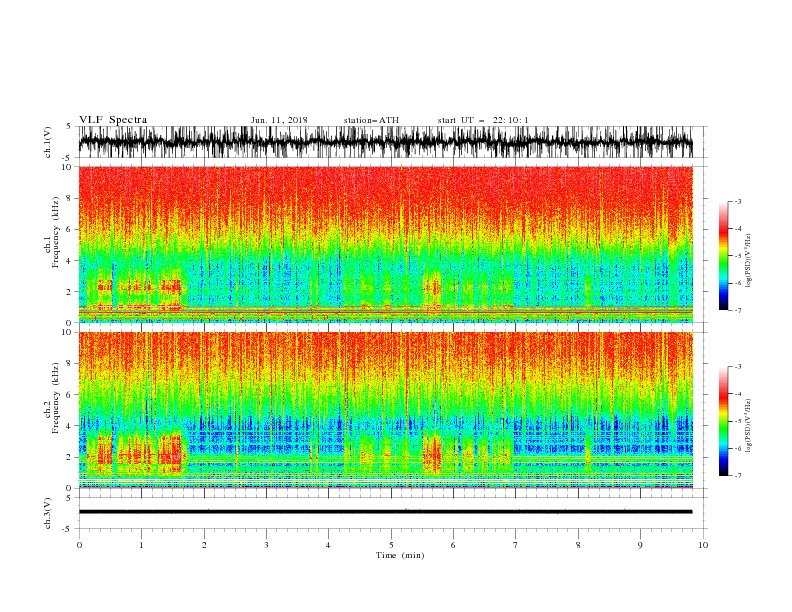Click the "ch.1(V)" waveform axis label

[x=48, y=142]
